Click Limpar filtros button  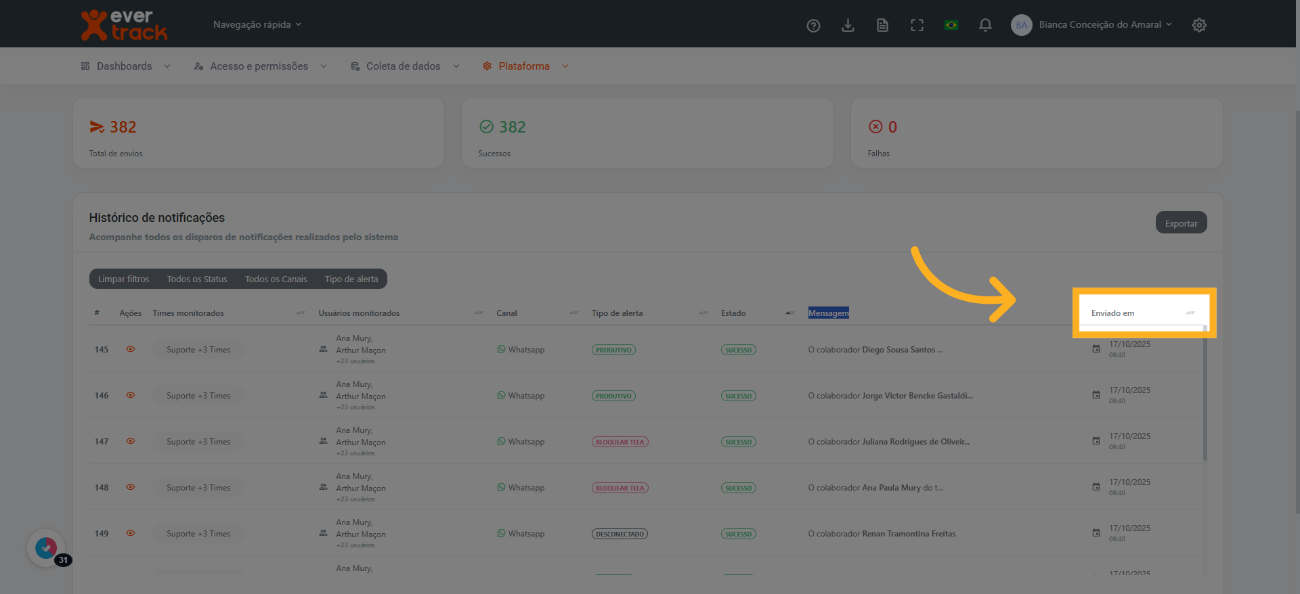[x=123, y=279]
